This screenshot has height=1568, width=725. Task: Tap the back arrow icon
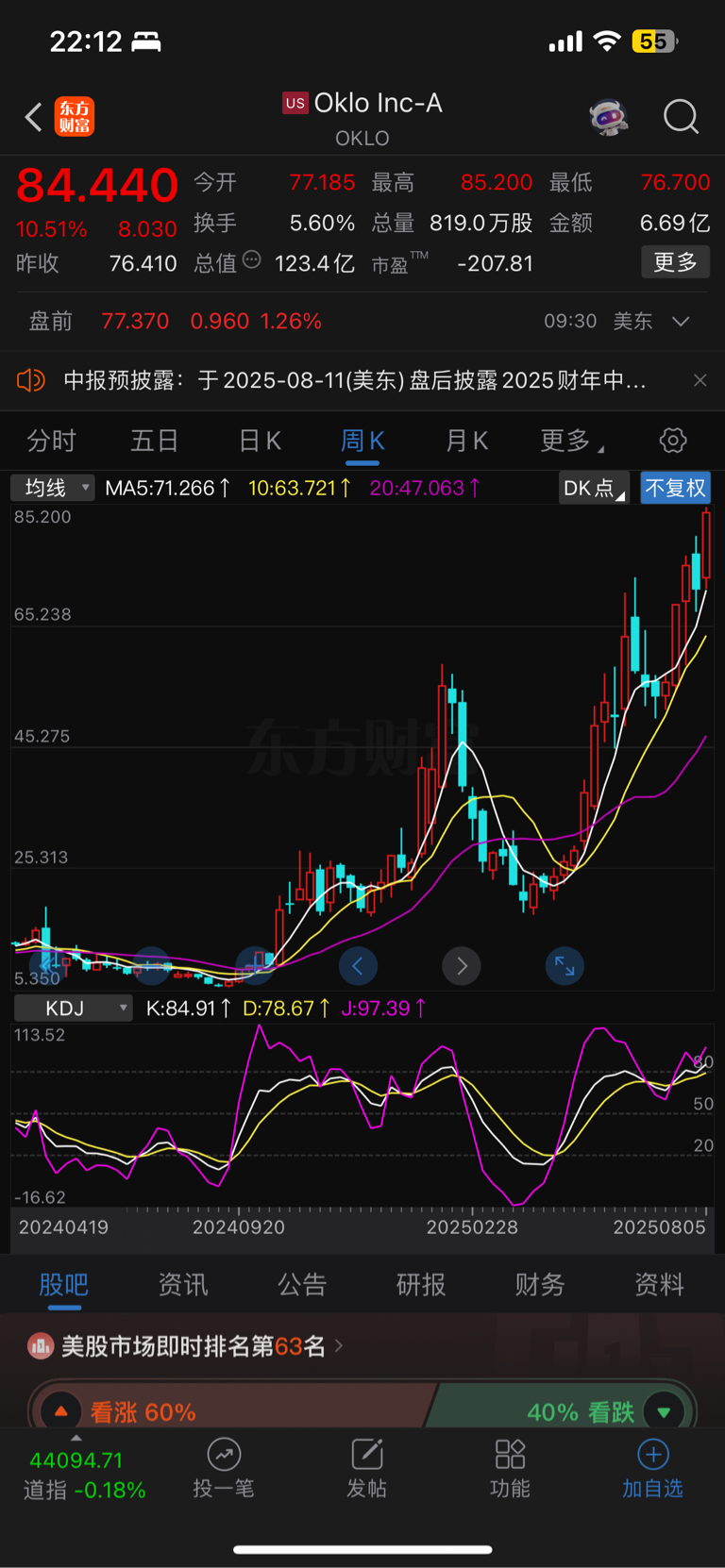click(34, 117)
